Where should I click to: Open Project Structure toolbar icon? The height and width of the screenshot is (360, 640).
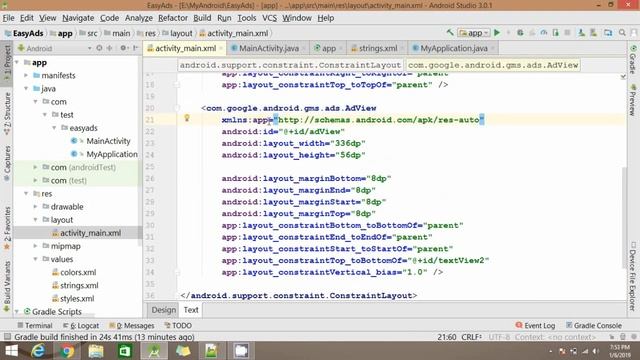click(608, 33)
